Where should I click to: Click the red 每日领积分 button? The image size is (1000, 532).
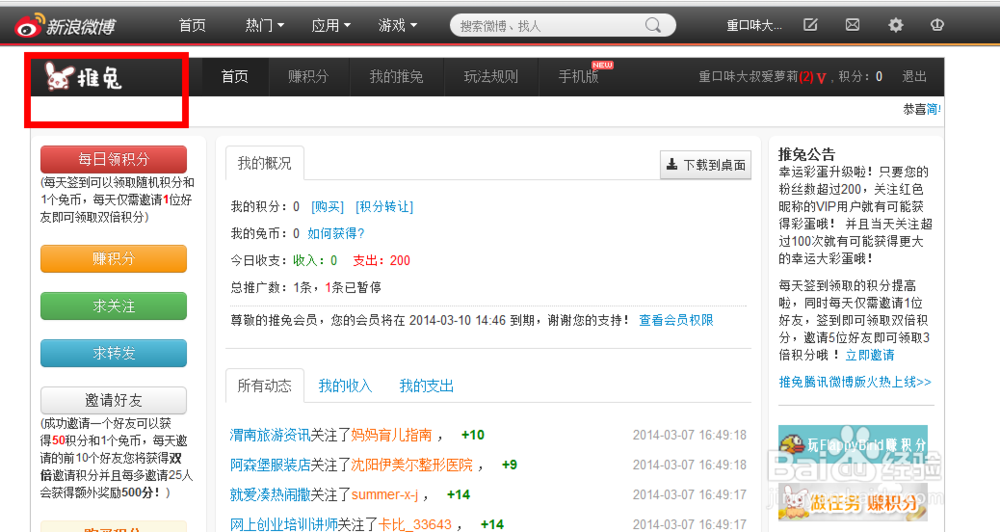point(114,159)
